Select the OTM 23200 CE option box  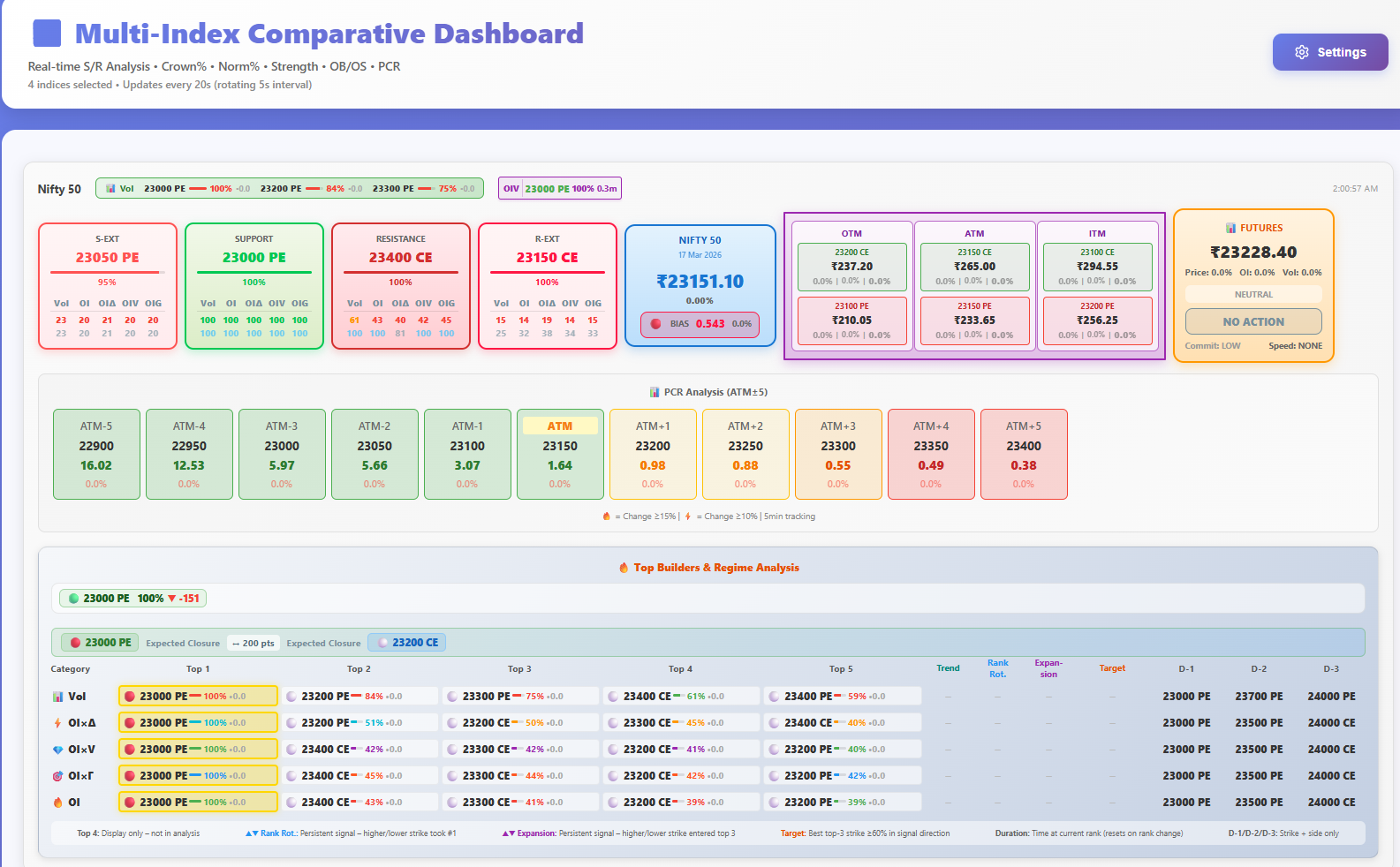[852, 267]
